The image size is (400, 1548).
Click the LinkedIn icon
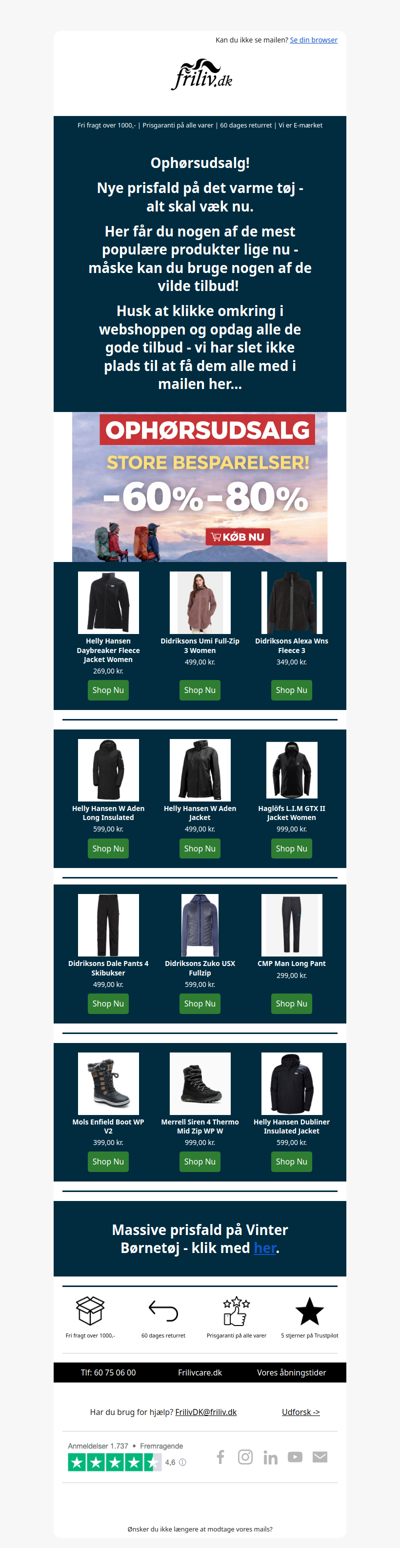pos(270,1457)
